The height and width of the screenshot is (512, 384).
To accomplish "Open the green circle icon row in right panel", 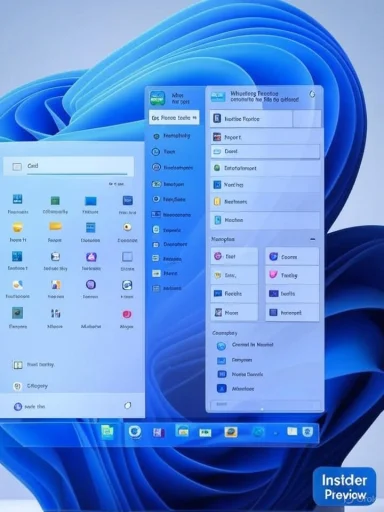I will click(265, 168).
